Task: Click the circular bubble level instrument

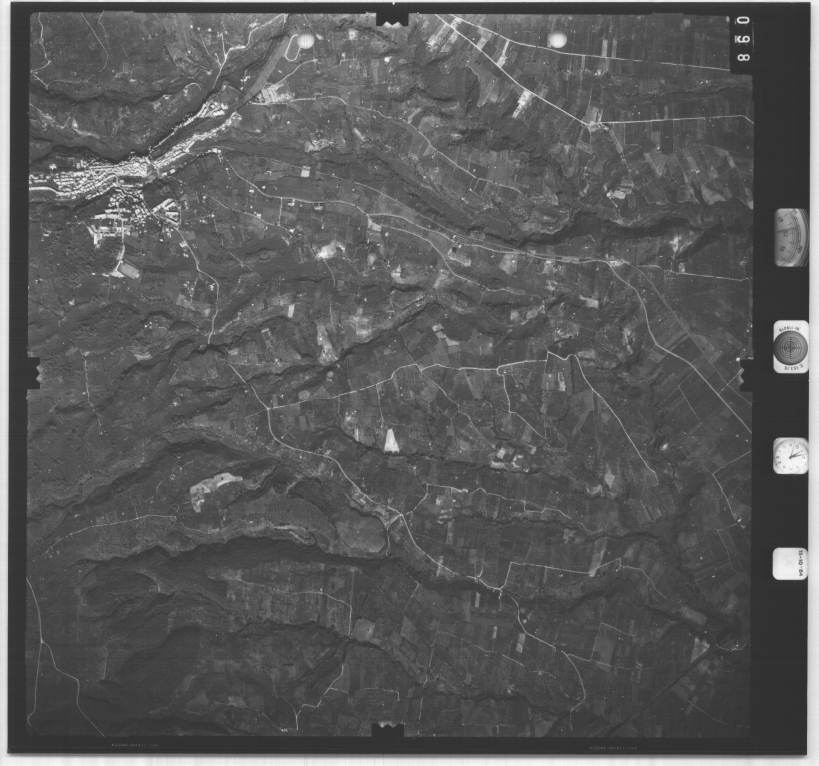Action: coord(790,348)
